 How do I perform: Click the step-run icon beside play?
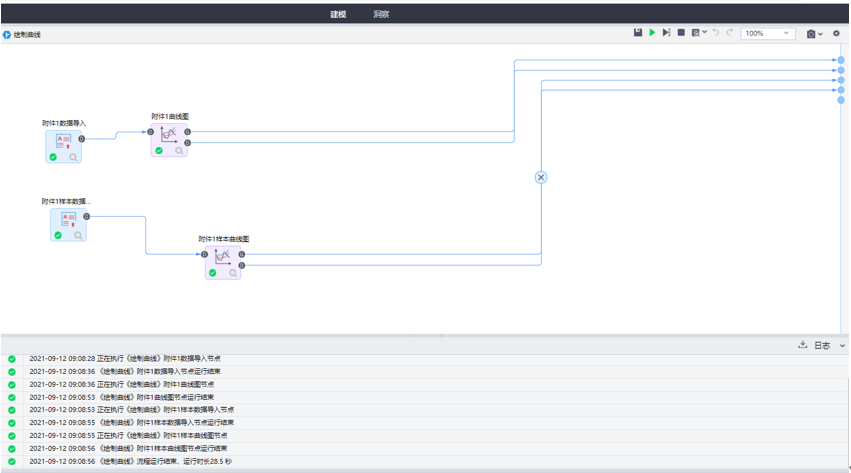pyautogui.click(x=666, y=33)
